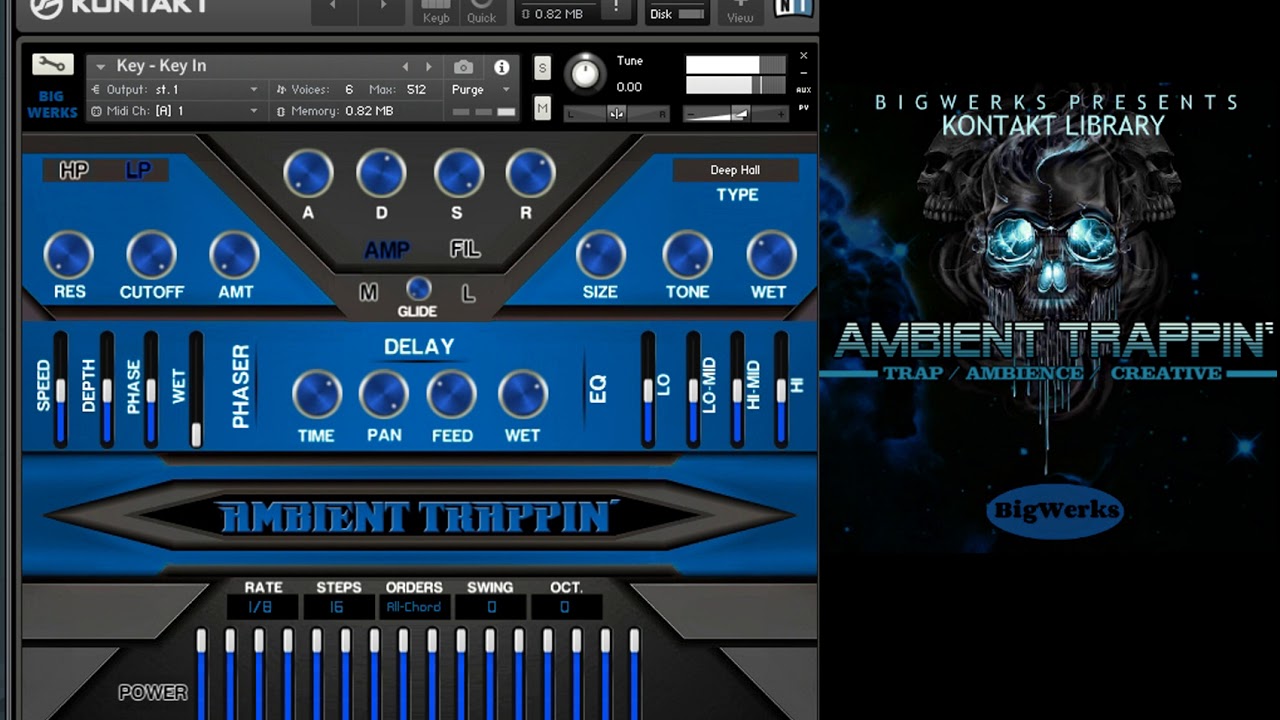Click the Release (R) knob
Viewport: 1280px width, 720px height.
[x=530, y=173]
